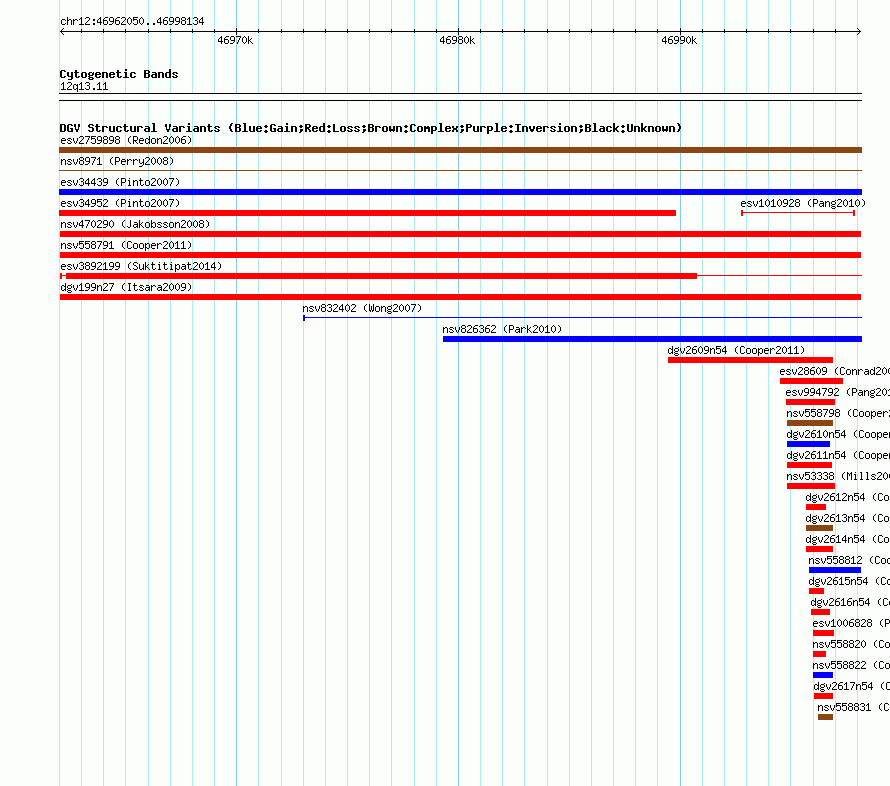Open esv3892199 (Suktitipat2014) label
The image size is (890, 786).
tap(141, 266)
